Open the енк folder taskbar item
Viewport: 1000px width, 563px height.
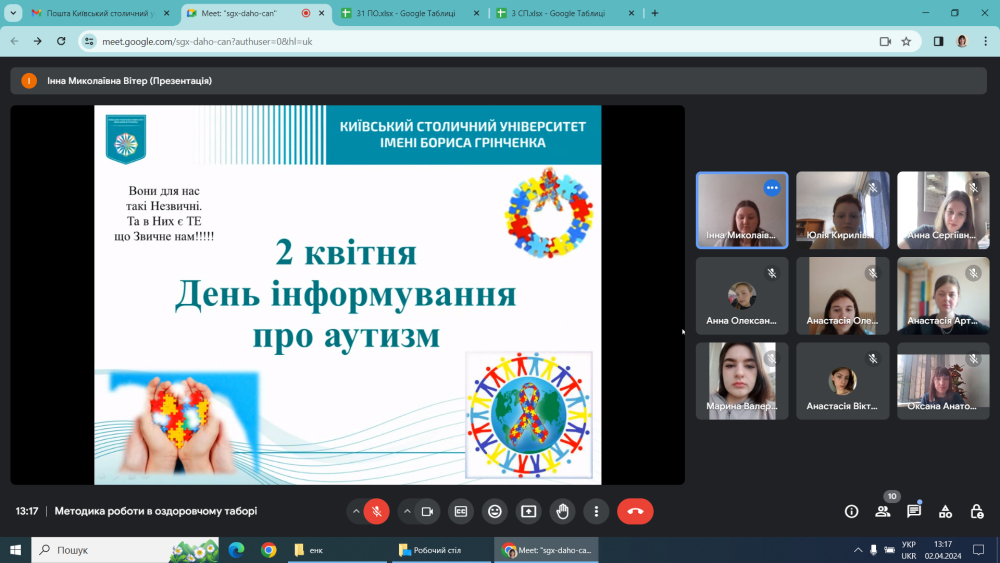coord(337,550)
